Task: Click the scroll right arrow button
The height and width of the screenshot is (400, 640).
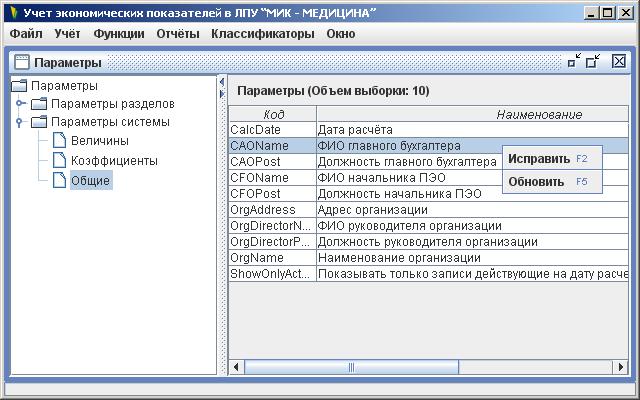Action: pyautogui.click(x=620, y=367)
